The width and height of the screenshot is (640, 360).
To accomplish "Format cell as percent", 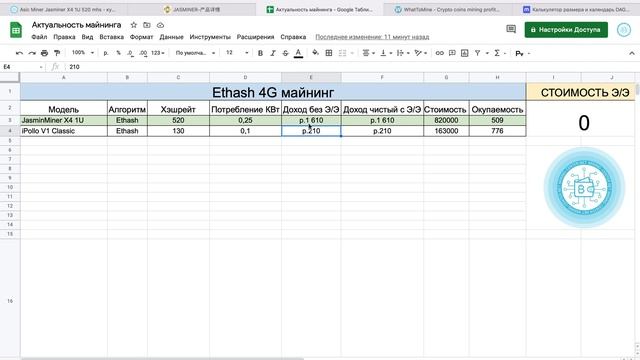I will 118,53.
